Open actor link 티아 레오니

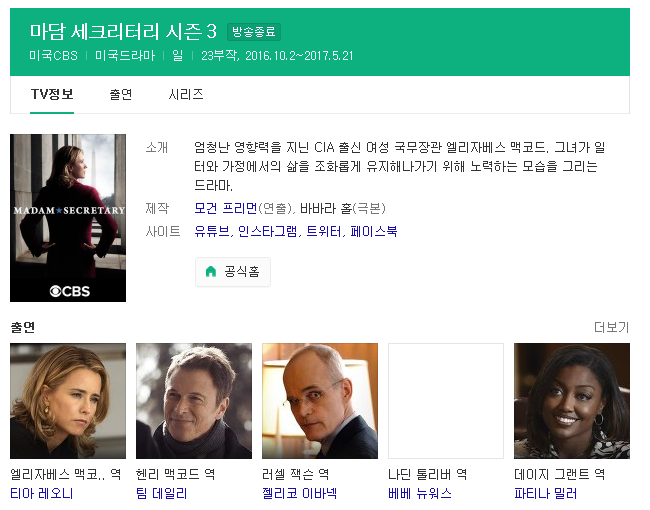41,493
